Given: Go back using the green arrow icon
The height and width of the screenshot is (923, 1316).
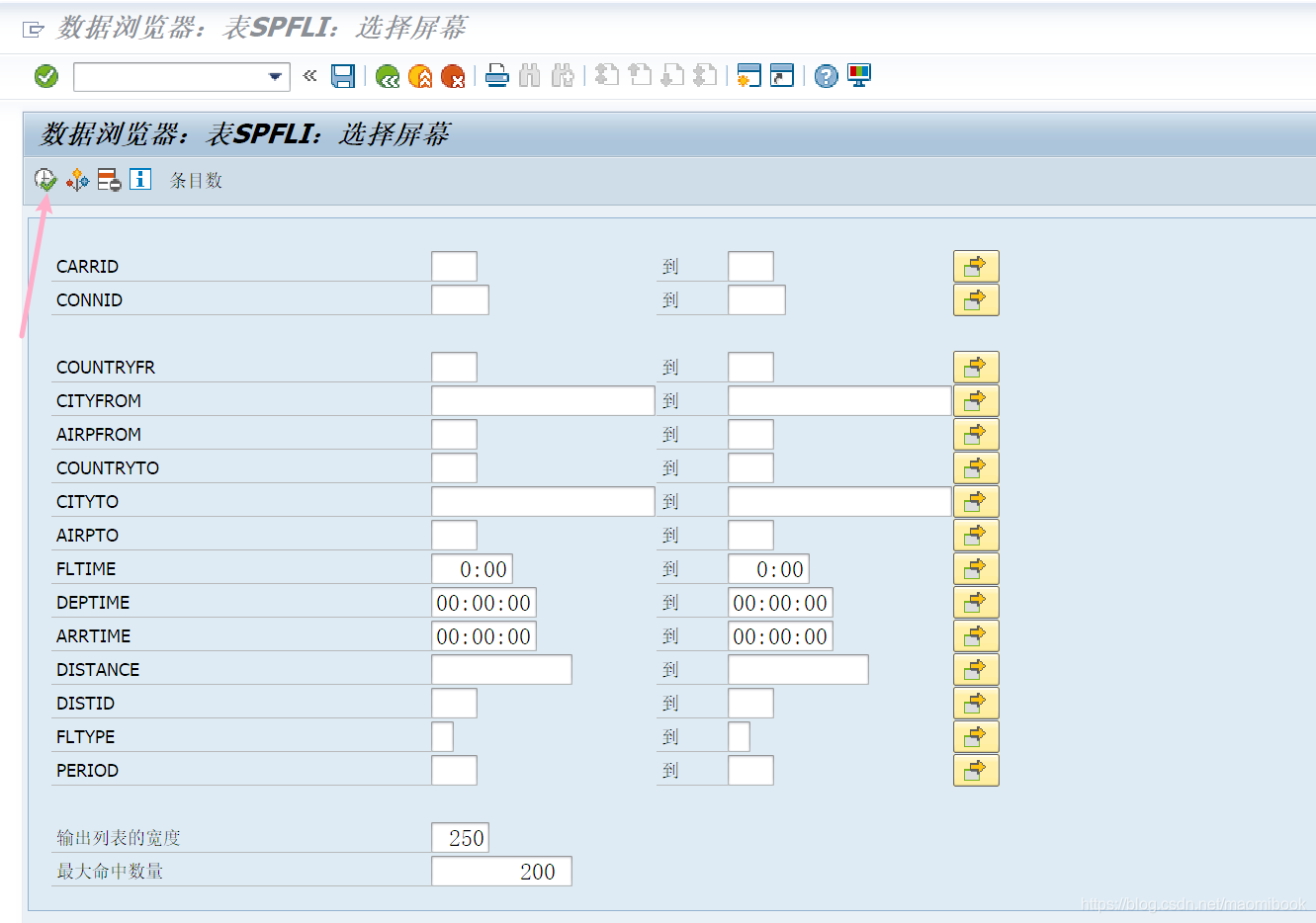Looking at the screenshot, I should [388, 76].
